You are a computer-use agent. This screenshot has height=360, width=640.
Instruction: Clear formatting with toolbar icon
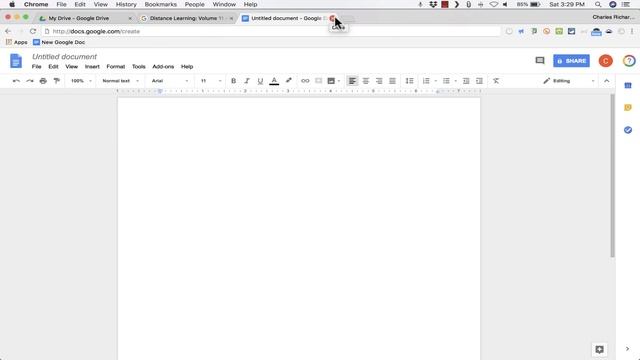click(x=496, y=81)
